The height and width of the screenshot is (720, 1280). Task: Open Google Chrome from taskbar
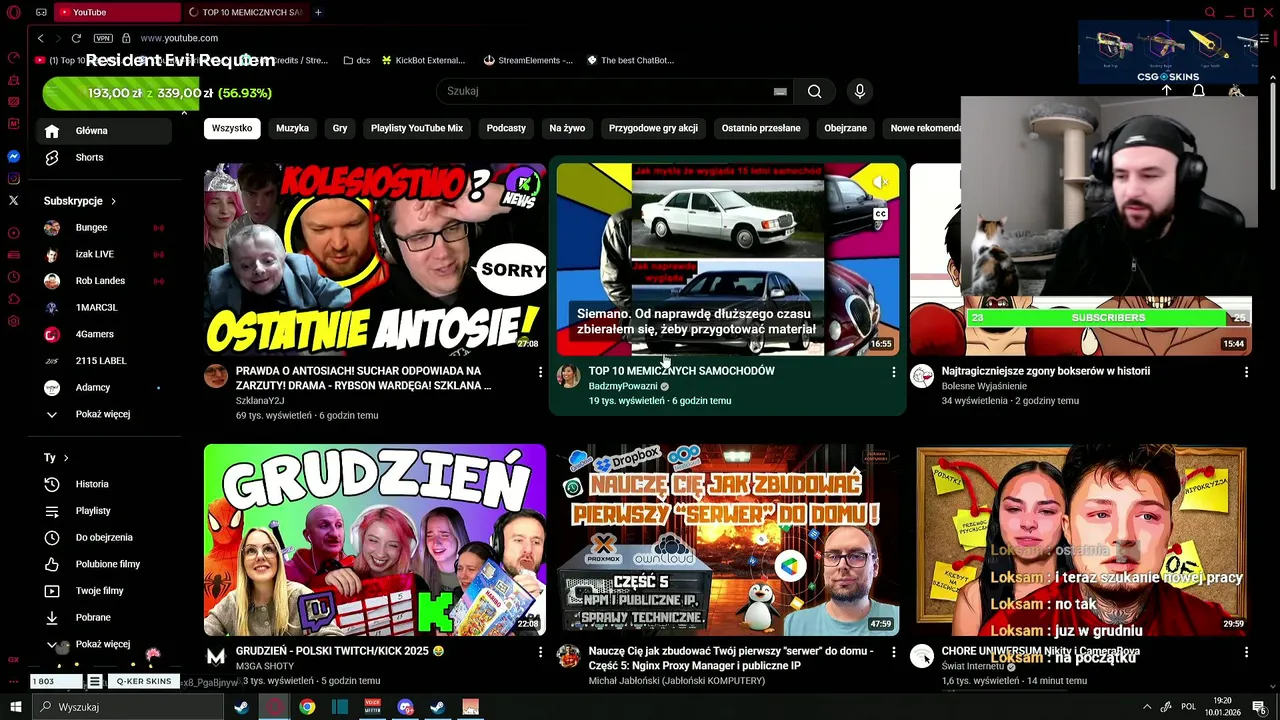307,707
